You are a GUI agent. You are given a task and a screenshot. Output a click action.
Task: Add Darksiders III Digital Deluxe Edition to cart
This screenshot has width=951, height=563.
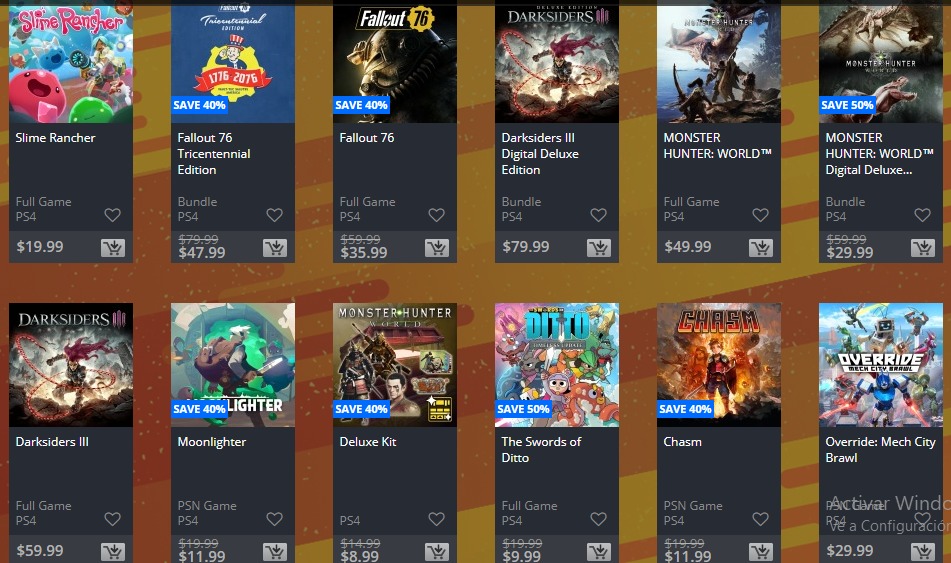tap(599, 248)
